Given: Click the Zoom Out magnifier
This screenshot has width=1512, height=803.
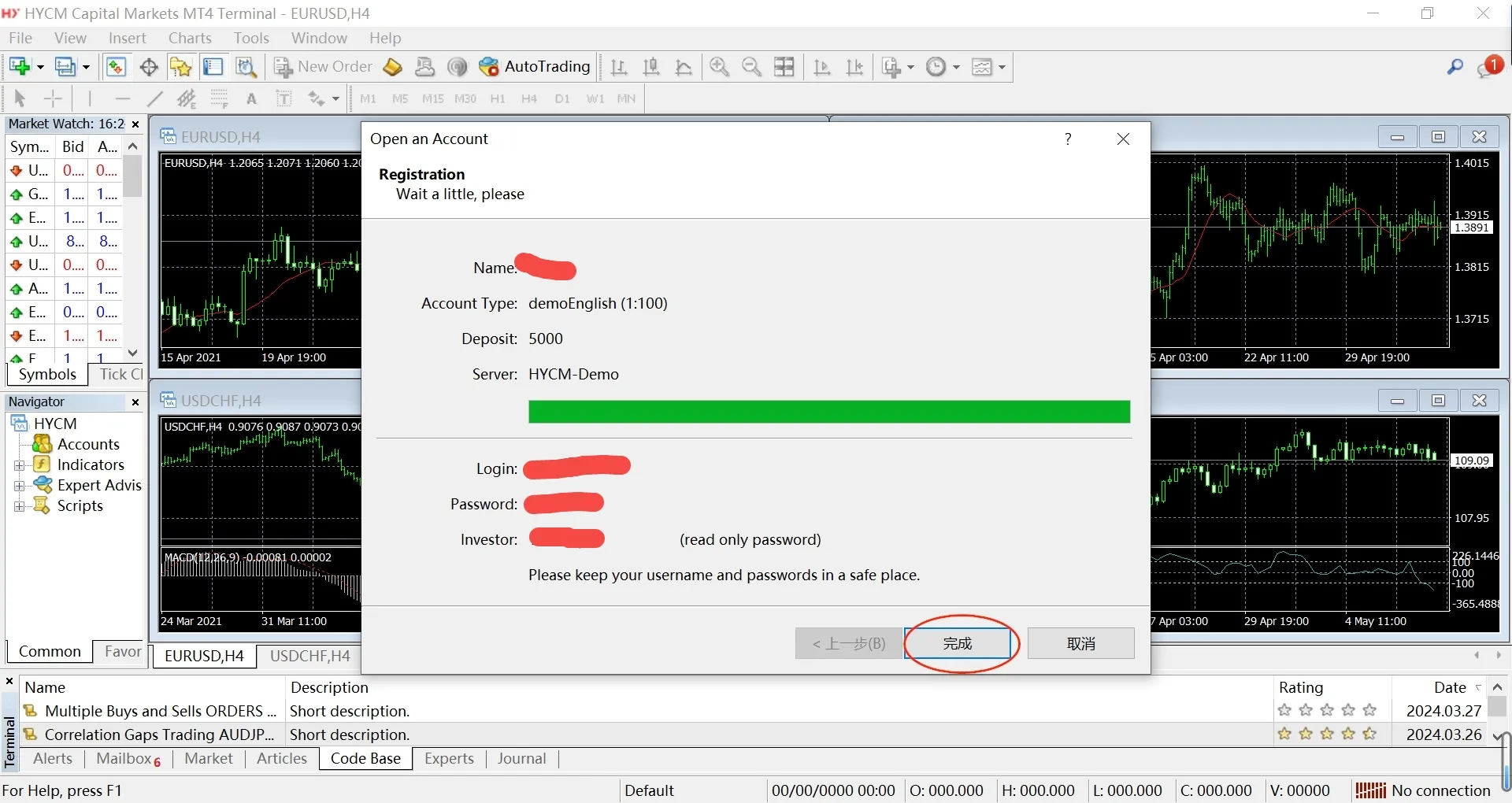Looking at the screenshot, I should tap(751, 67).
